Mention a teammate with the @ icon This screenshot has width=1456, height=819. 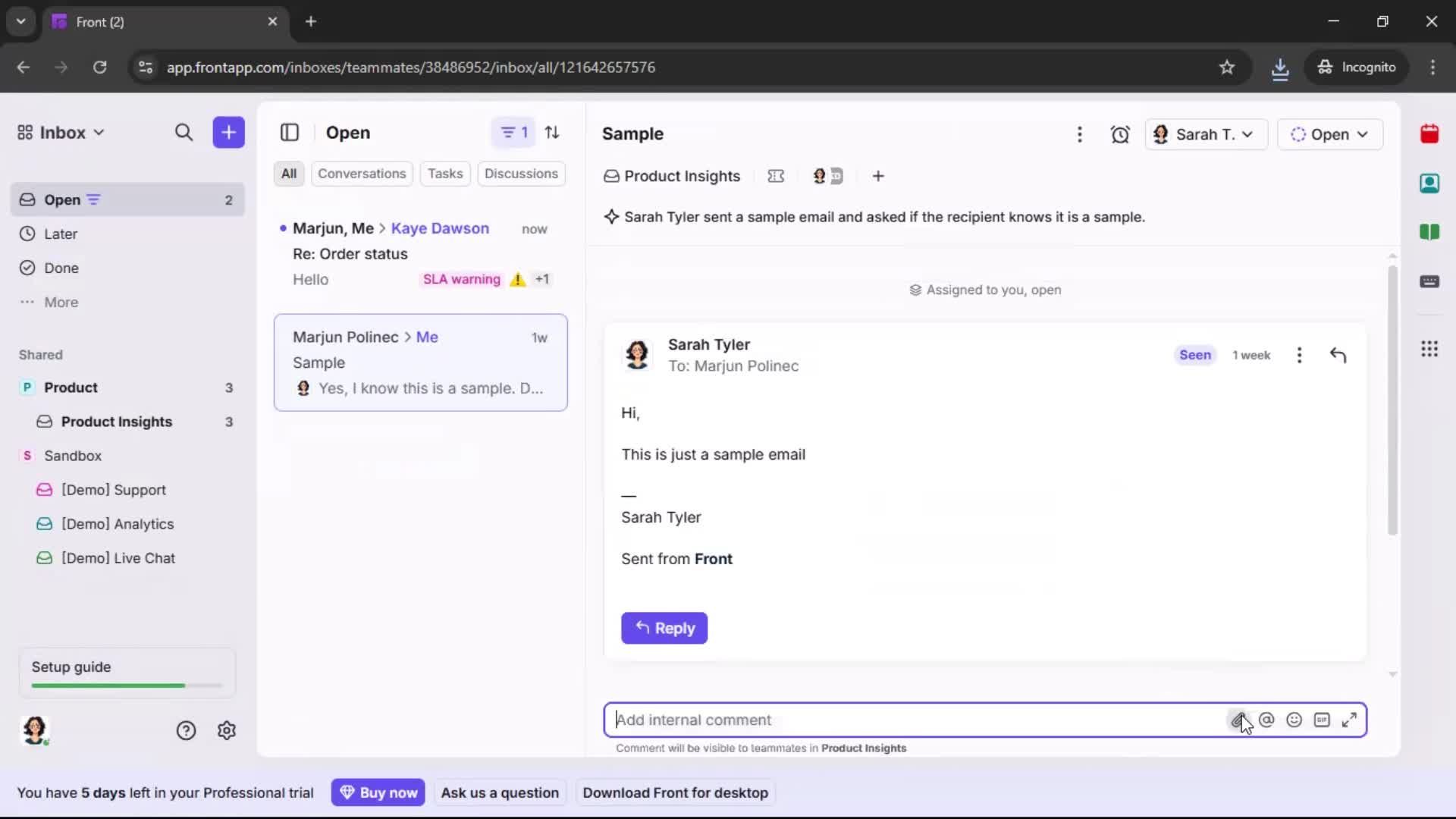pos(1267,720)
